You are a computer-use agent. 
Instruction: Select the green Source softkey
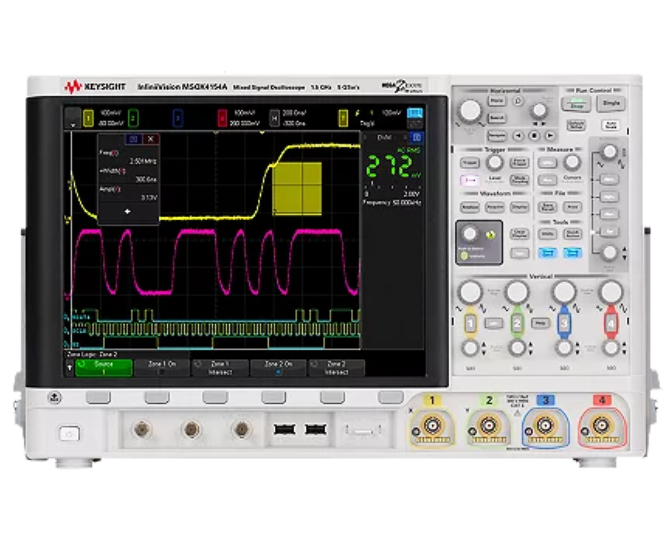click(x=104, y=368)
